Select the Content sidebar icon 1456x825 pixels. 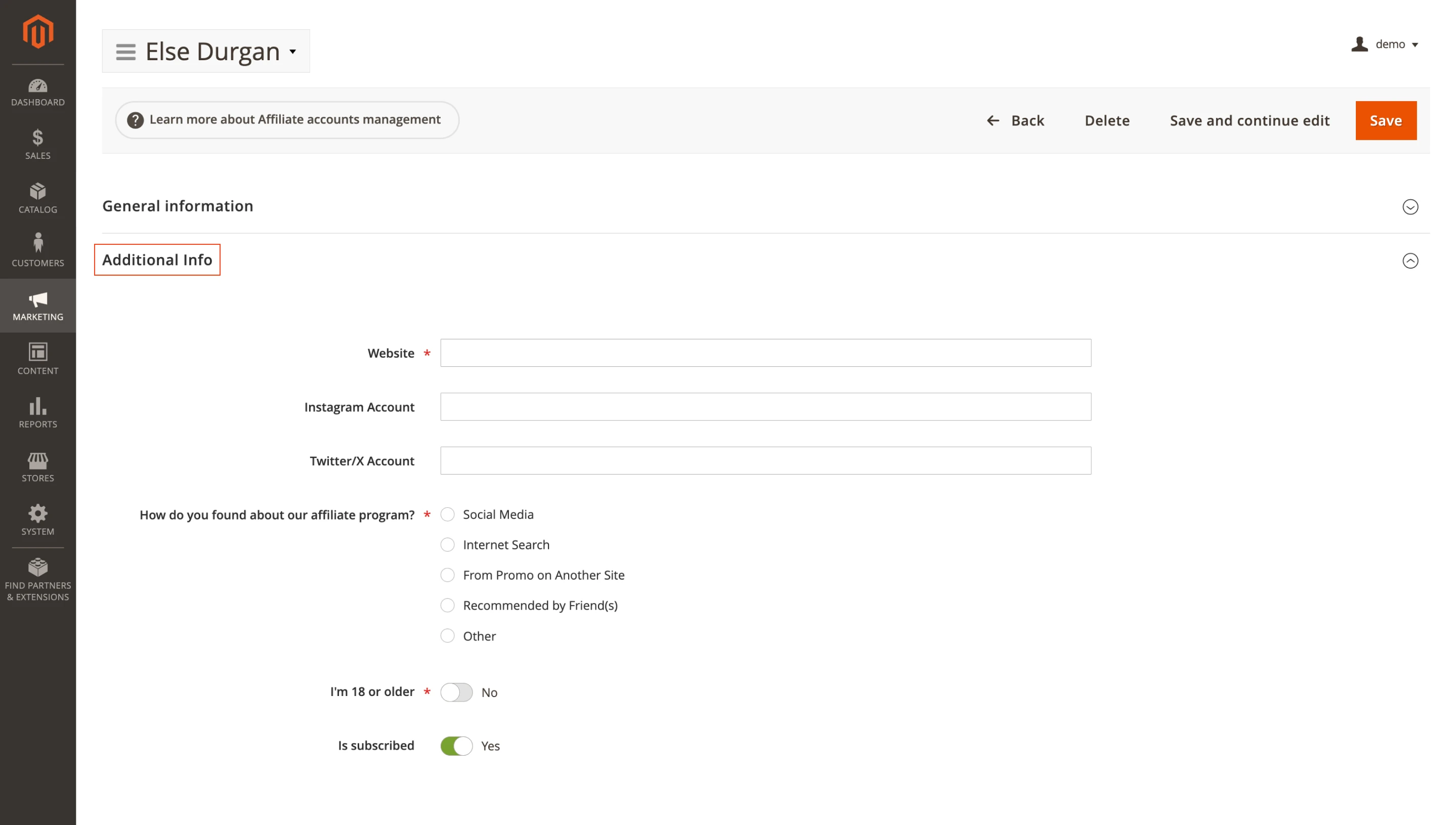click(x=37, y=358)
